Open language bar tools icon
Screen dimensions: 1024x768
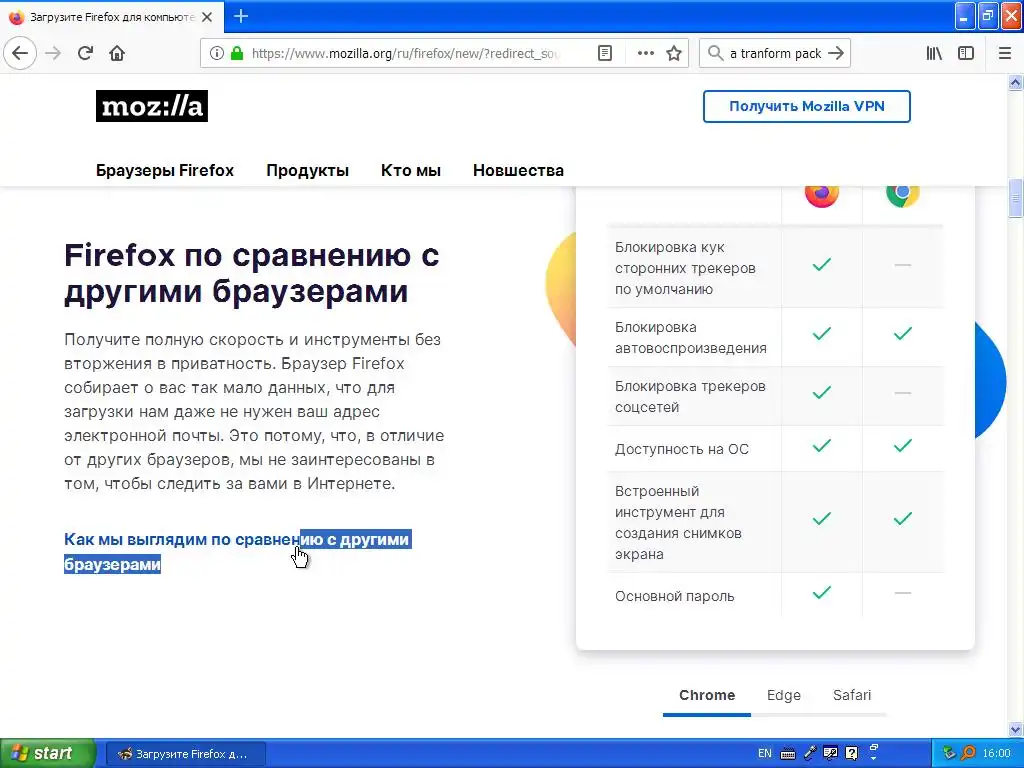pos(831,753)
